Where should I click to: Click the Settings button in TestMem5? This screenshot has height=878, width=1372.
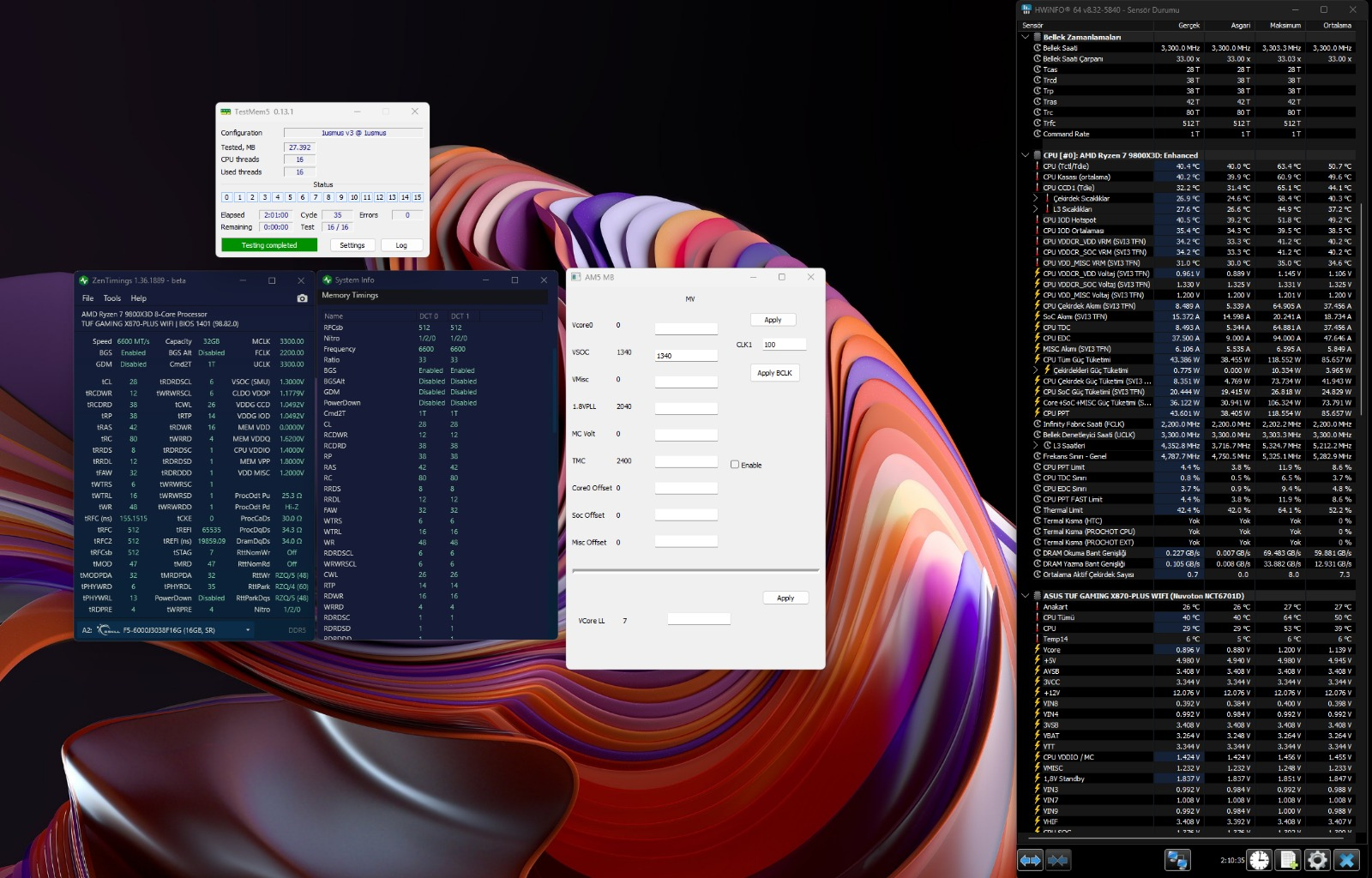click(x=352, y=245)
